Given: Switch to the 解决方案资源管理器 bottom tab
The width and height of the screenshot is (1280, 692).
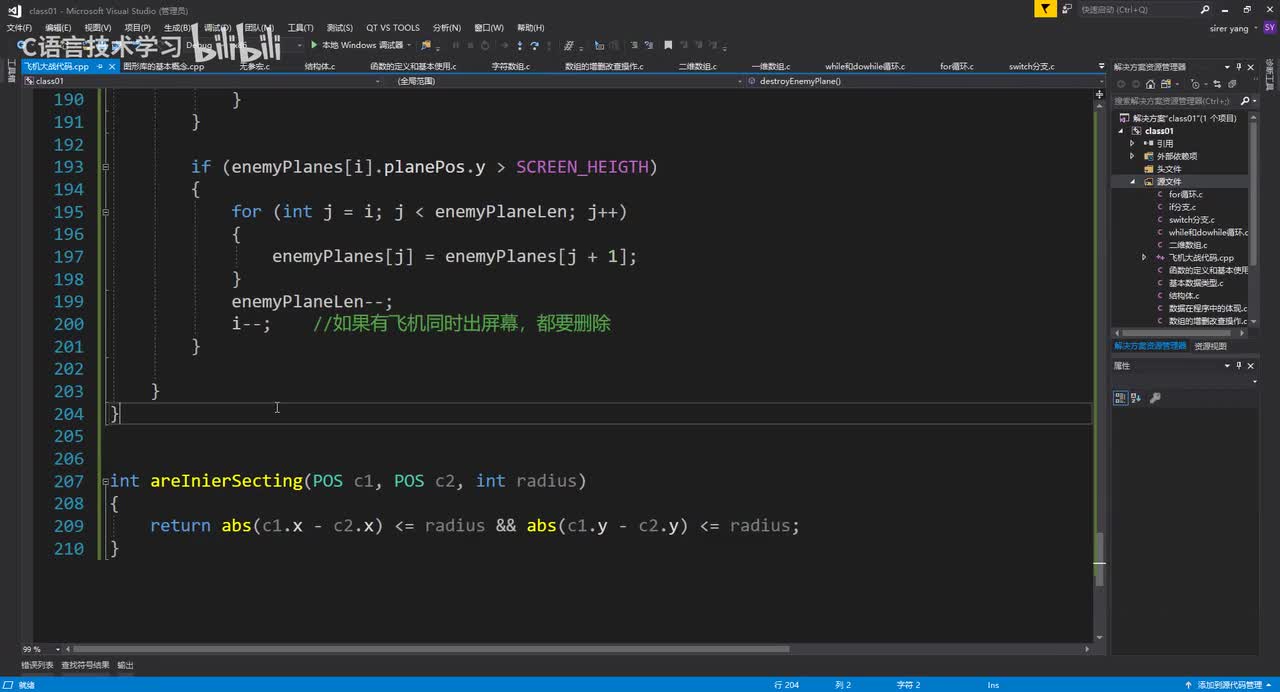Looking at the screenshot, I should (x=1150, y=346).
